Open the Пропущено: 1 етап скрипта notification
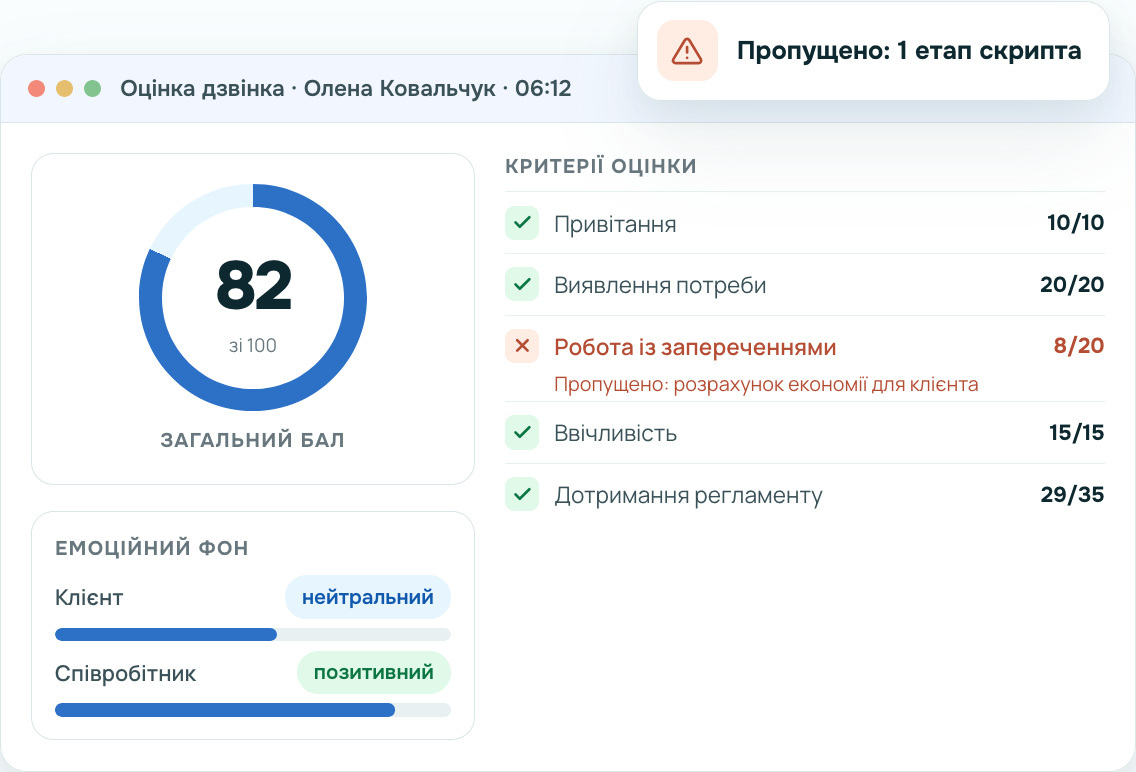Viewport: 1136px width, 772px height. point(873,51)
